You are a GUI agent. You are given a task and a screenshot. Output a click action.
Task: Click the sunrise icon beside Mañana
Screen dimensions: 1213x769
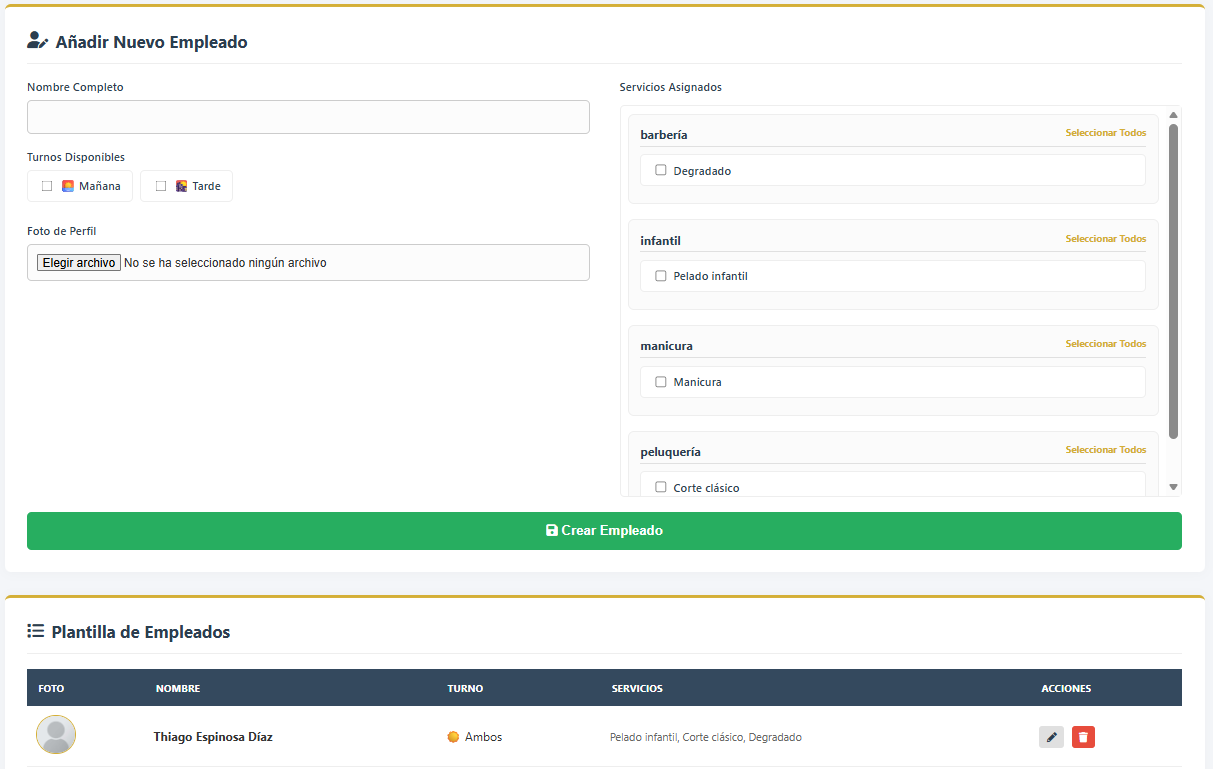[68, 186]
